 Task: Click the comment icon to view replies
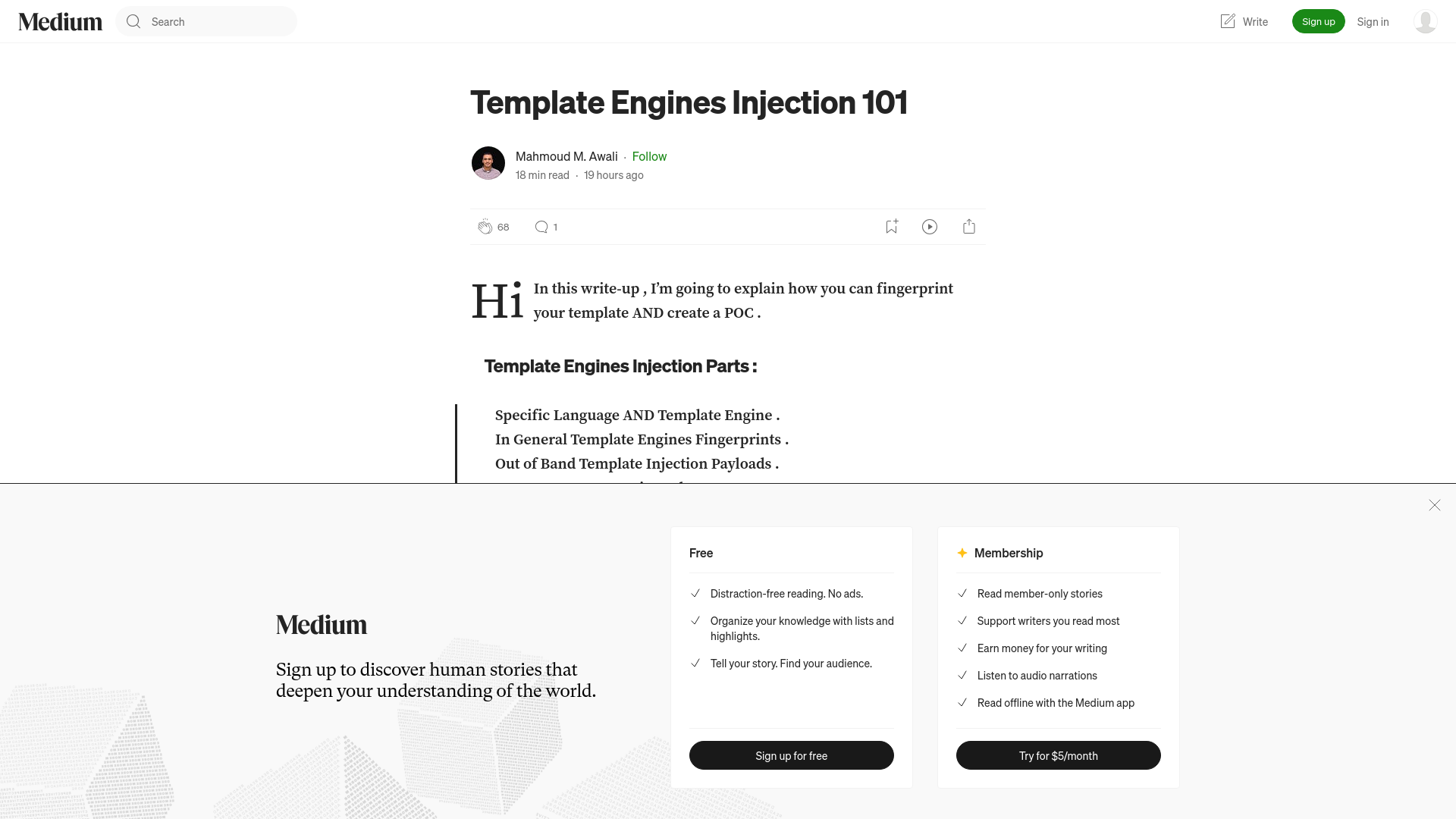[541, 226]
